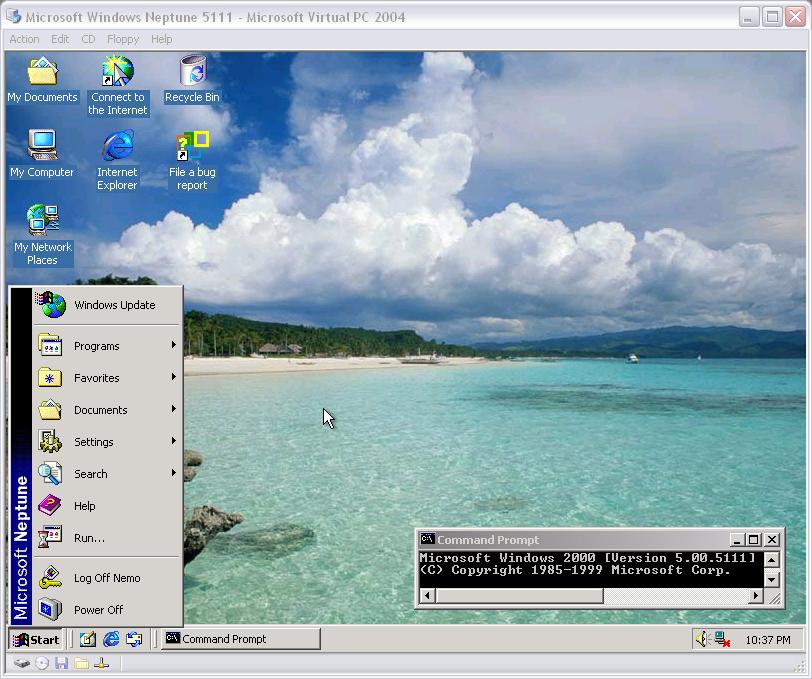Select the My Network Places icon
The width and height of the screenshot is (812, 679).
point(42,235)
